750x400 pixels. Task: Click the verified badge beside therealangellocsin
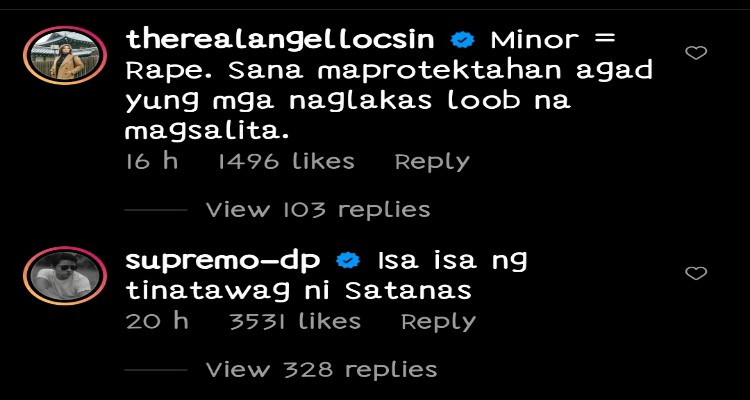(x=463, y=40)
